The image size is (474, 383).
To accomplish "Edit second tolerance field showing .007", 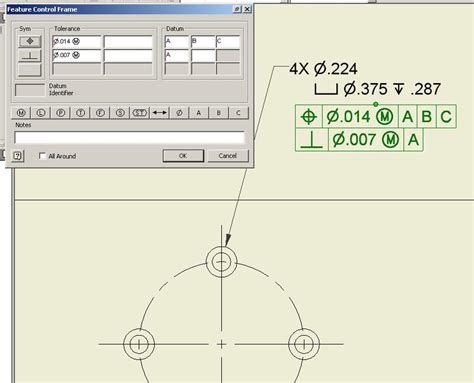I will click(x=76, y=55).
